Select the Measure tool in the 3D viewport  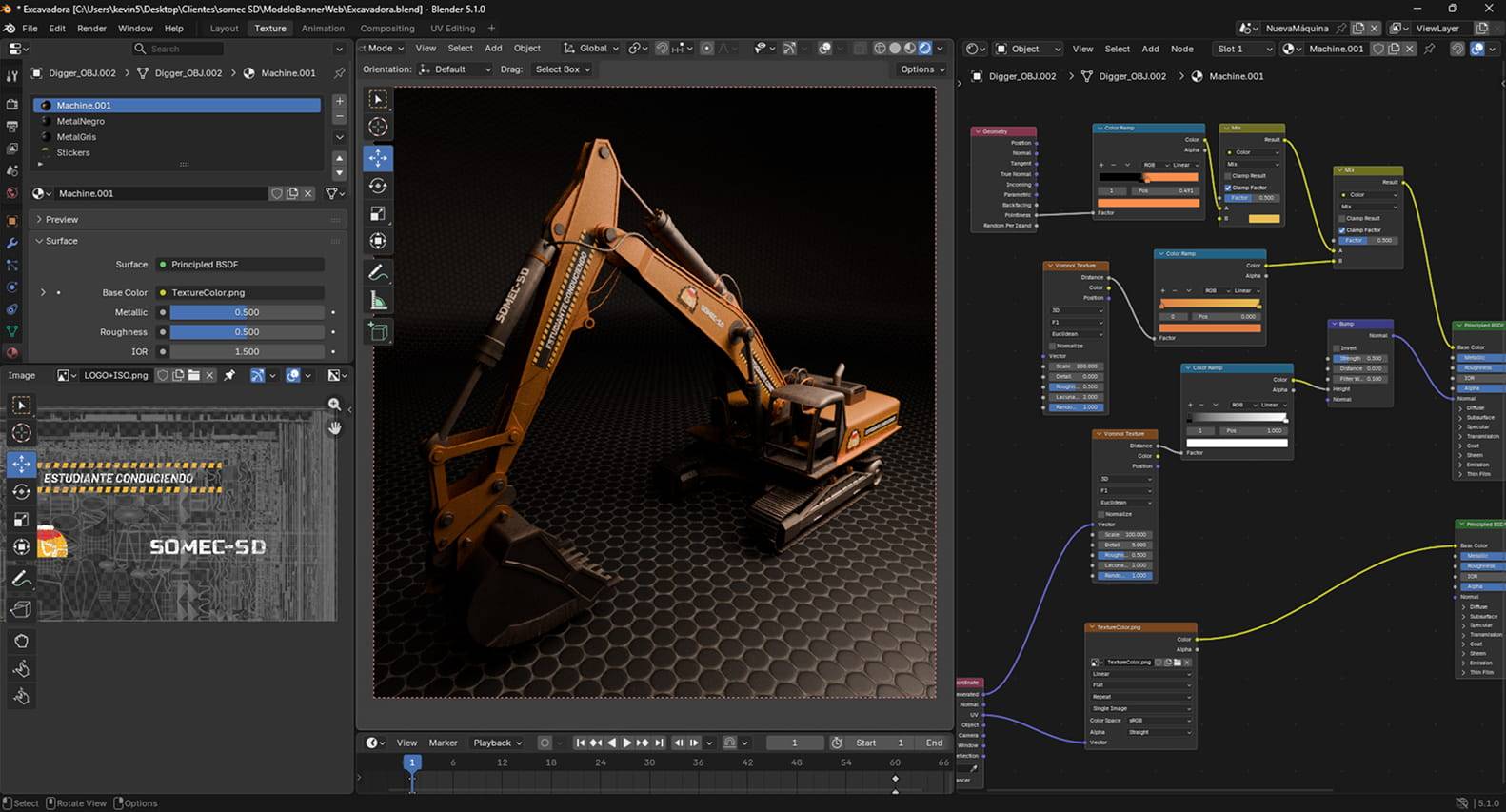pyautogui.click(x=378, y=302)
